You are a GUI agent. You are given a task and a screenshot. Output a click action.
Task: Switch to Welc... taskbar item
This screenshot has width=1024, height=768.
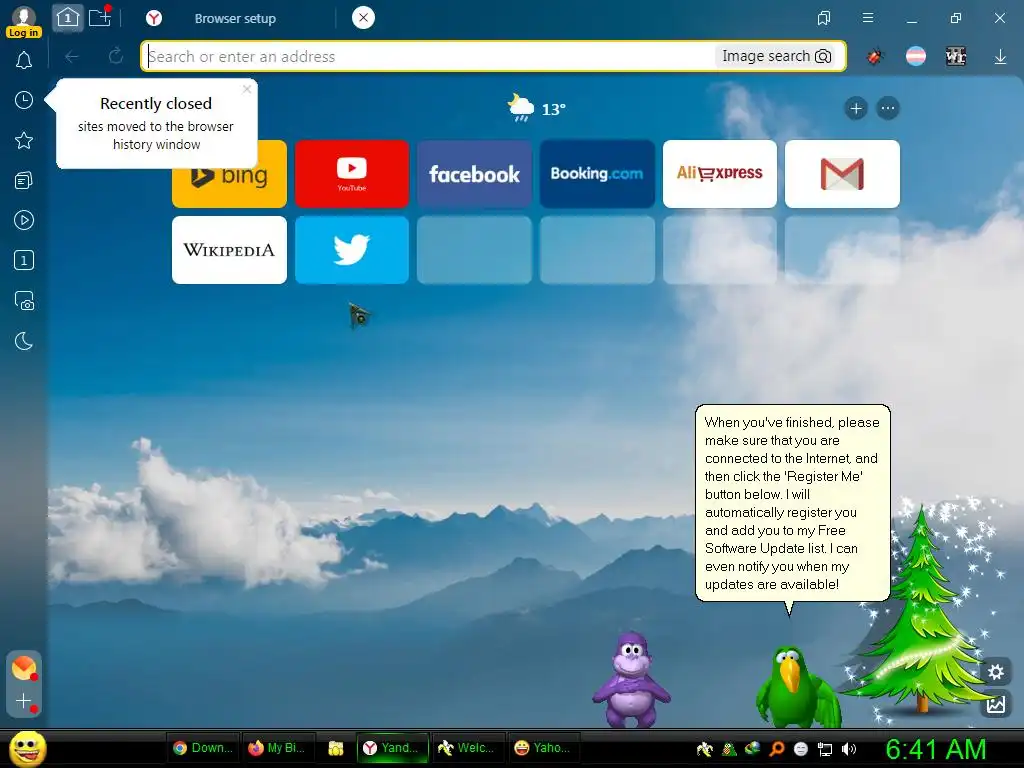(x=468, y=748)
